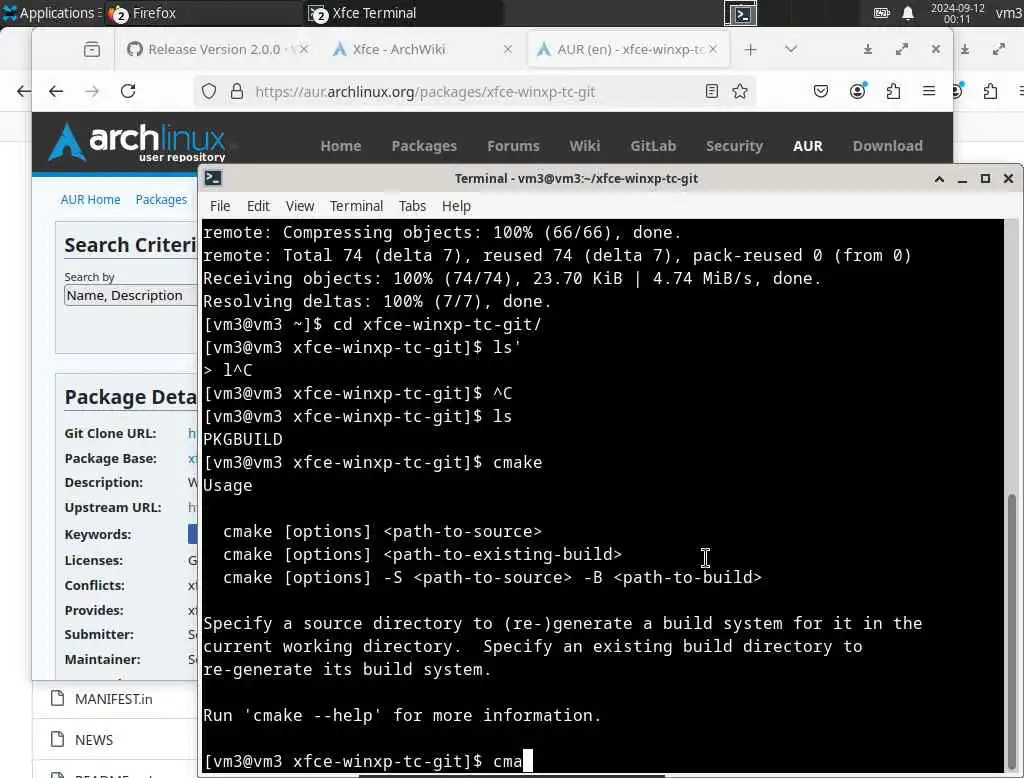Open the terminal Tabs menu
Screen dimensions: 1024x778
[x=412, y=206]
